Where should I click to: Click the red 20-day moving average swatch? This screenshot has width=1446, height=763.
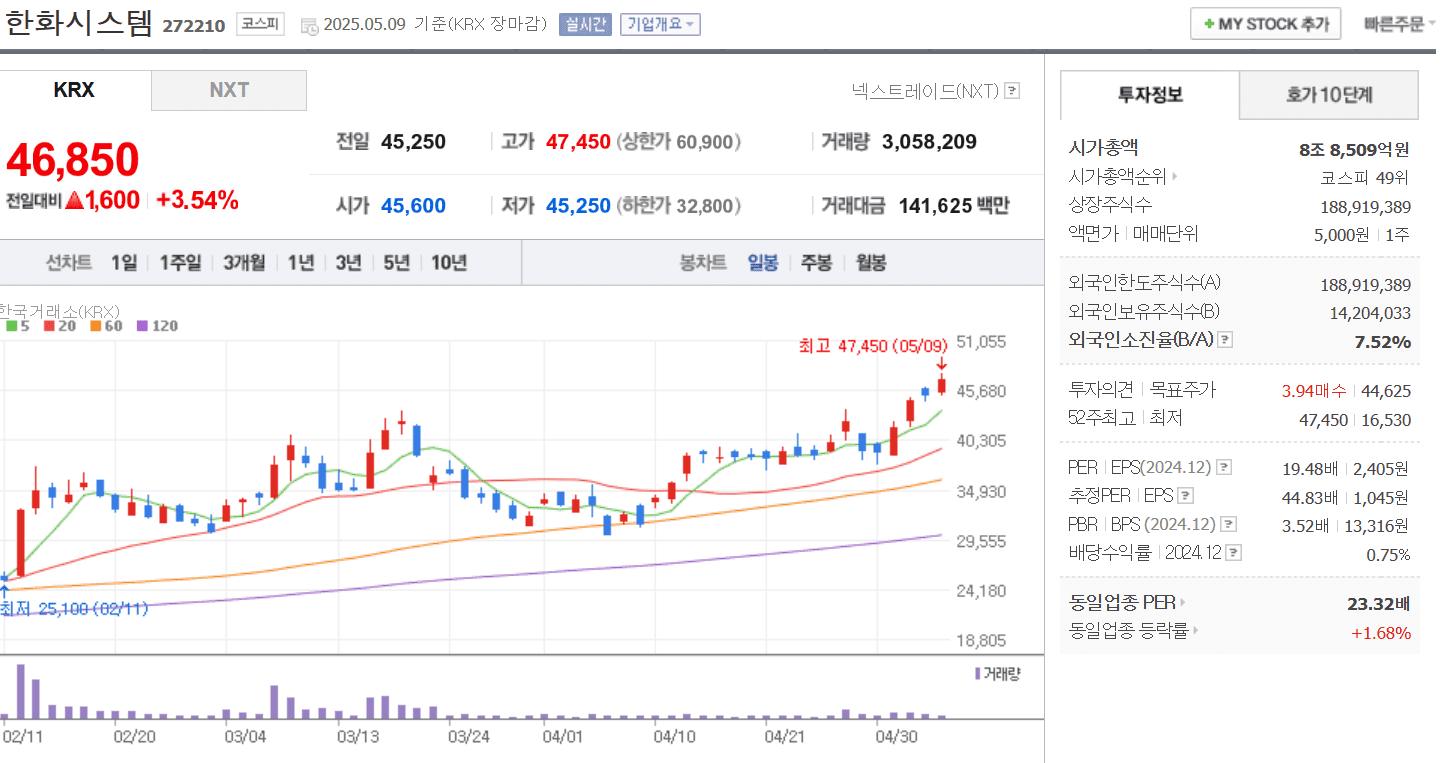[50, 326]
